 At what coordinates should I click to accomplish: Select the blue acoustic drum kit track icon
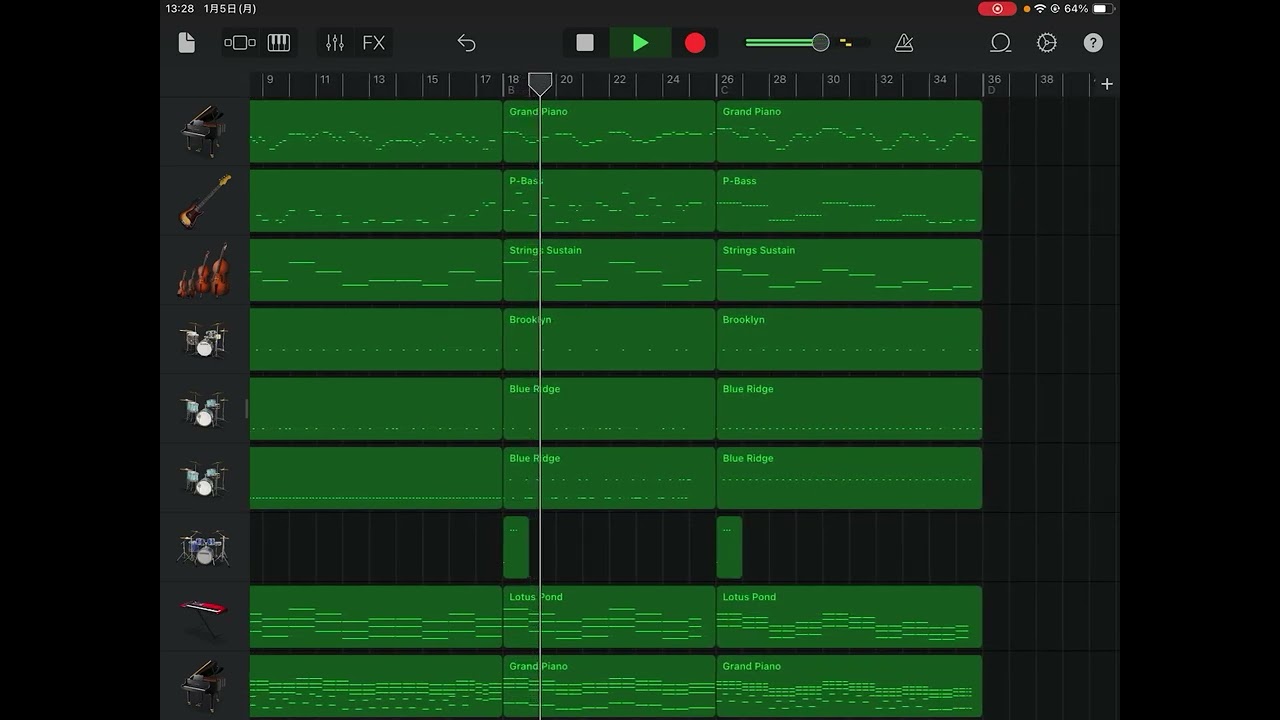click(x=205, y=548)
